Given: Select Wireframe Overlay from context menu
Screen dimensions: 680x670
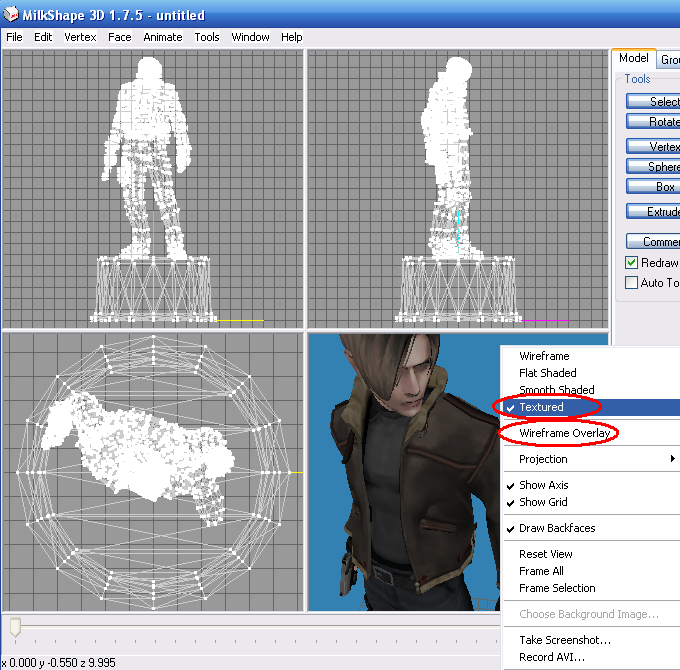Looking at the screenshot, I should 564,433.
